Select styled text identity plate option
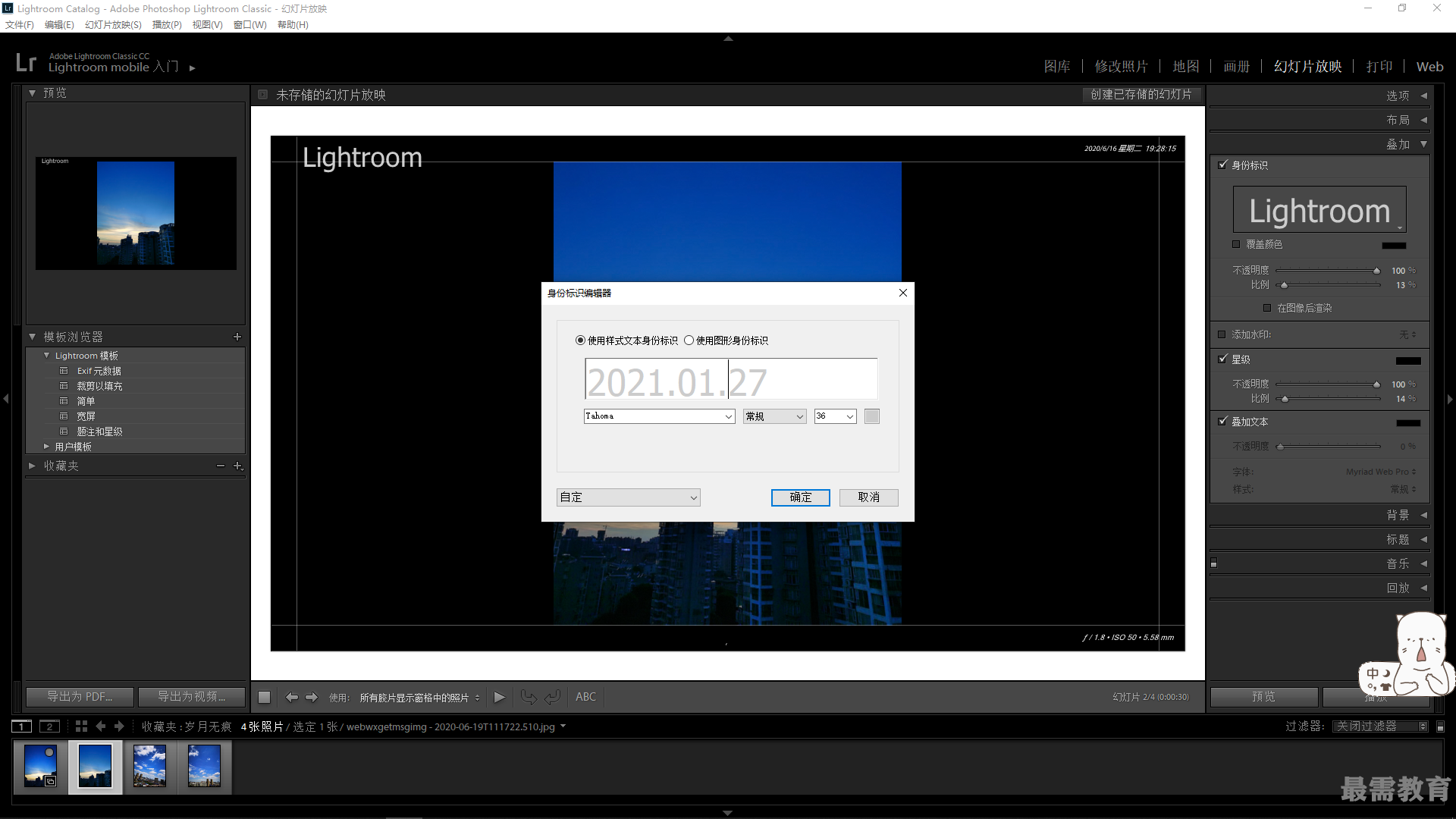The height and width of the screenshot is (819, 1456). click(581, 340)
